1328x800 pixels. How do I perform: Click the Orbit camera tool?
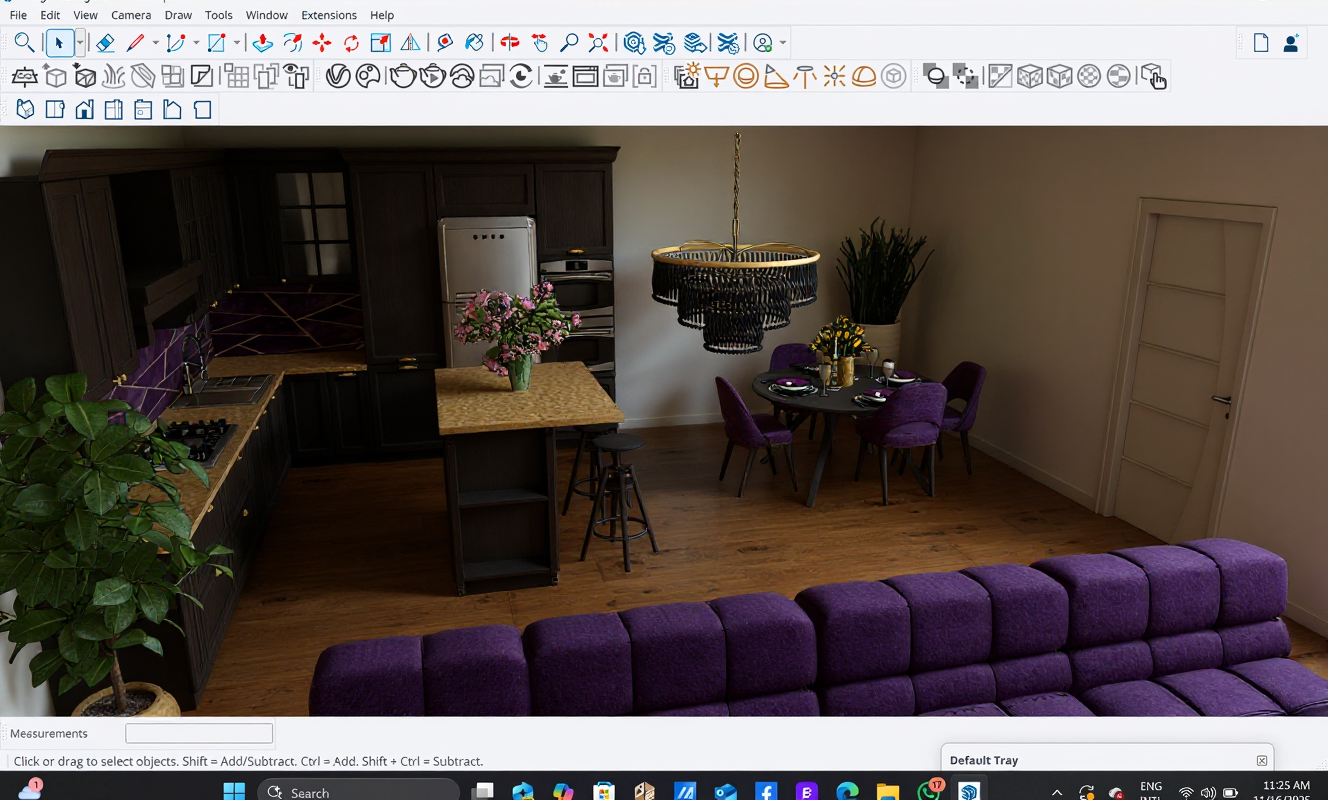tap(510, 43)
